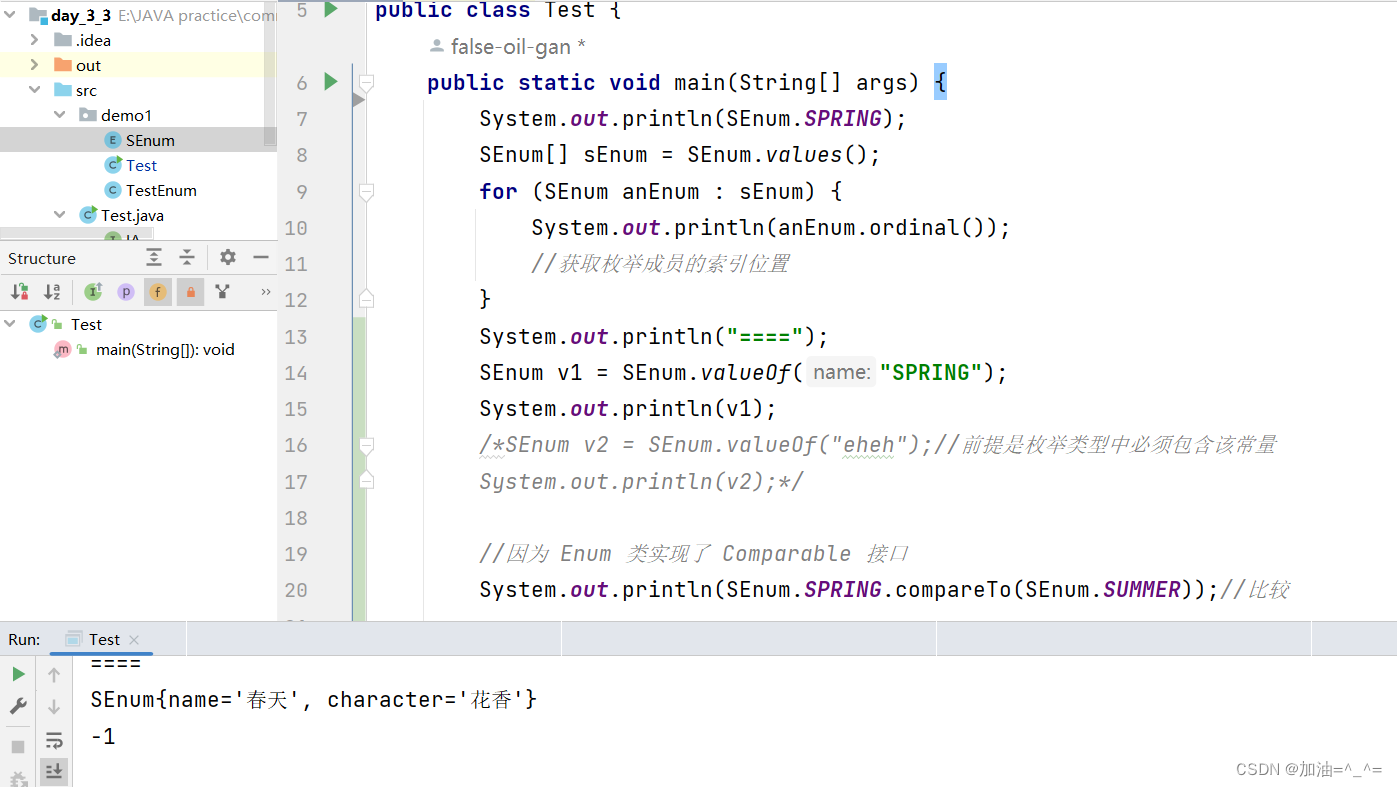Image resolution: width=1397 pixels, height=787 pixels.
Task: Click the main method icon in Structure
Action: click(x=63, y=349)
